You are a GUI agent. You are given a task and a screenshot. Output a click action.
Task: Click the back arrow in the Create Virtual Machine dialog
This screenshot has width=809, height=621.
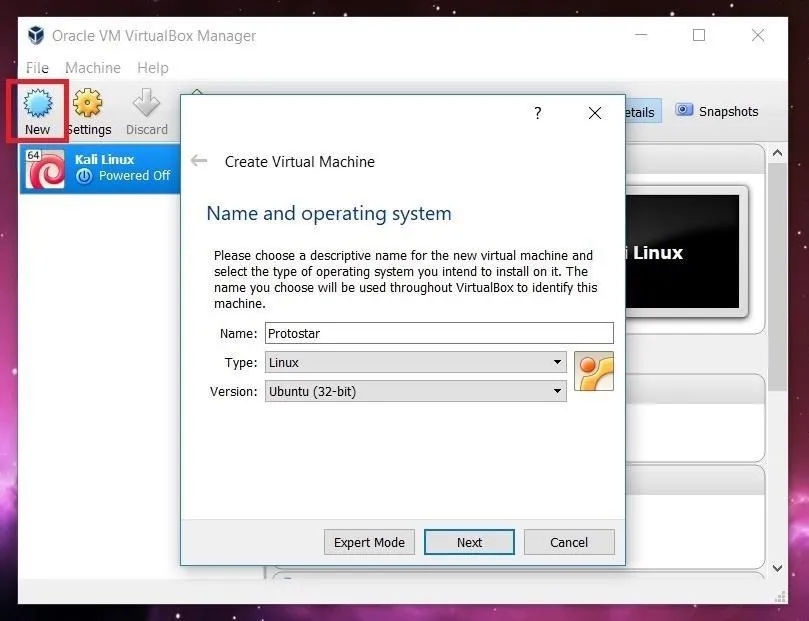point(199,161)
